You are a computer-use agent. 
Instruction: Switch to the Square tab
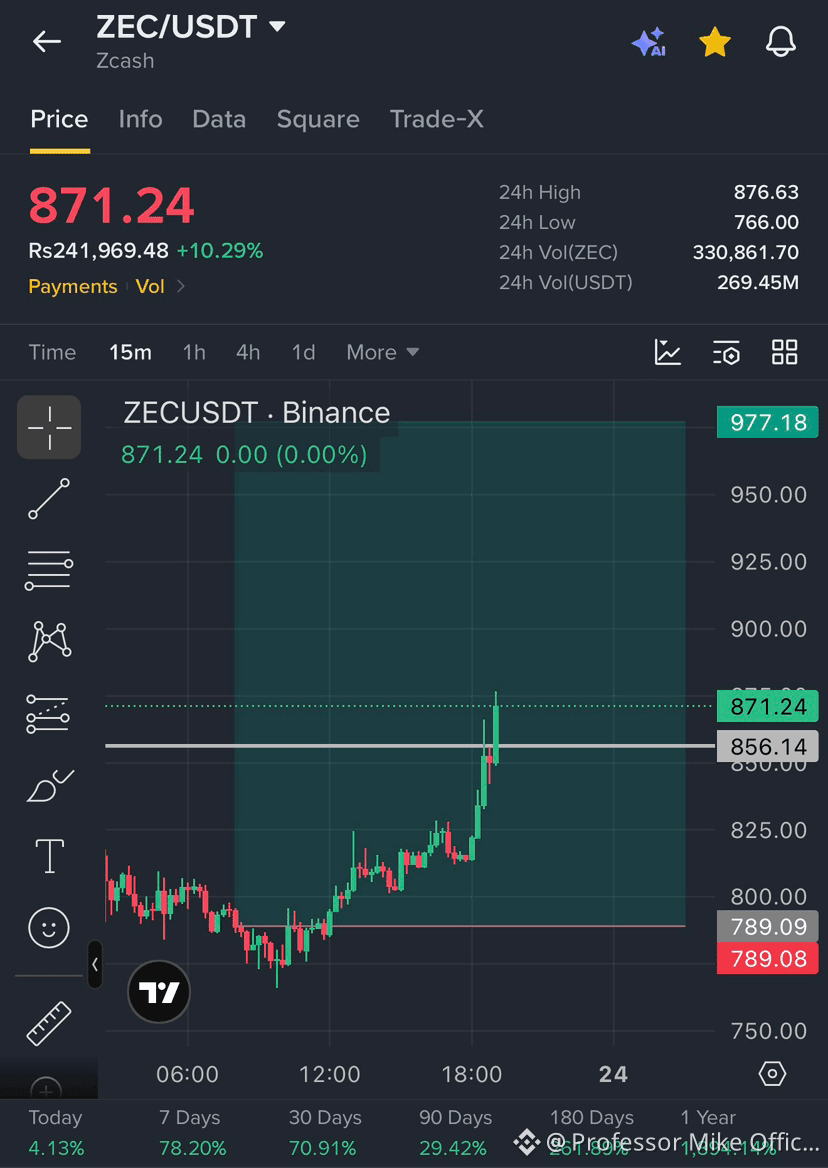tap(318, 119)
